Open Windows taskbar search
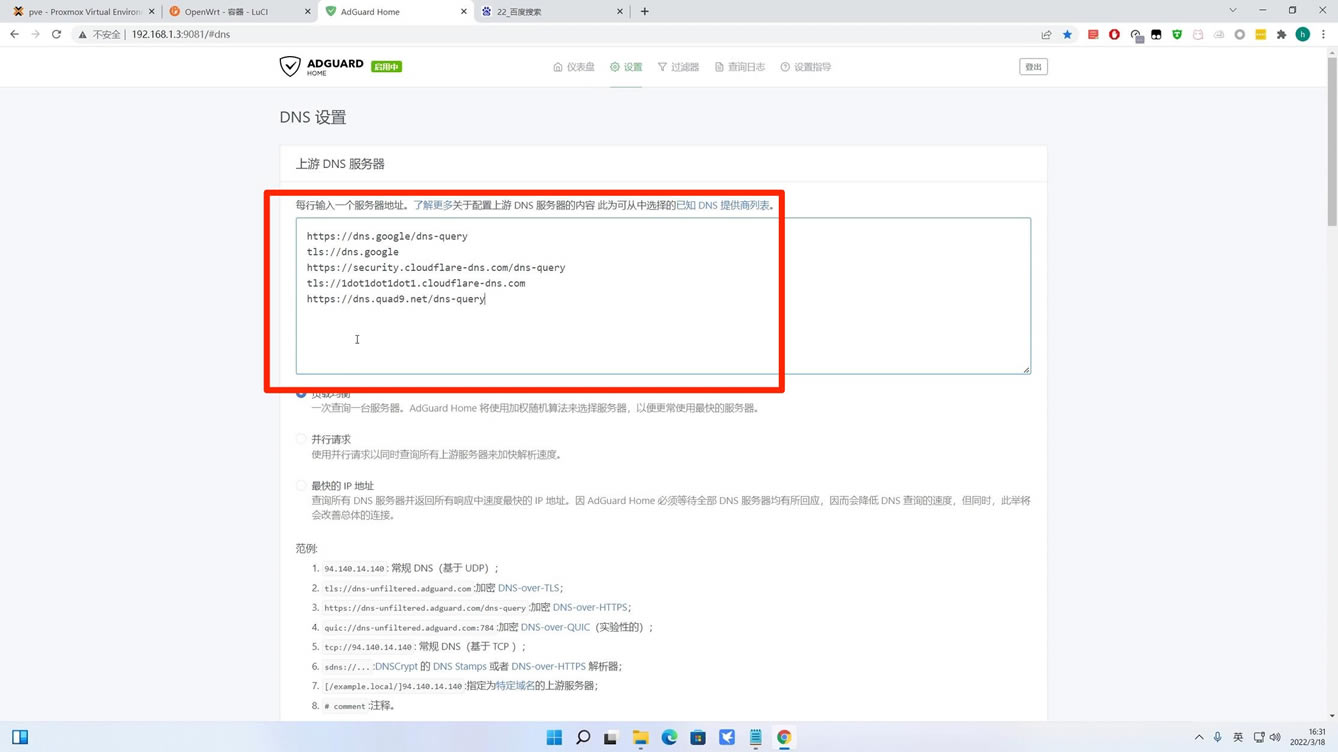The image size is (1338, 752). click(x=583, y=738)
